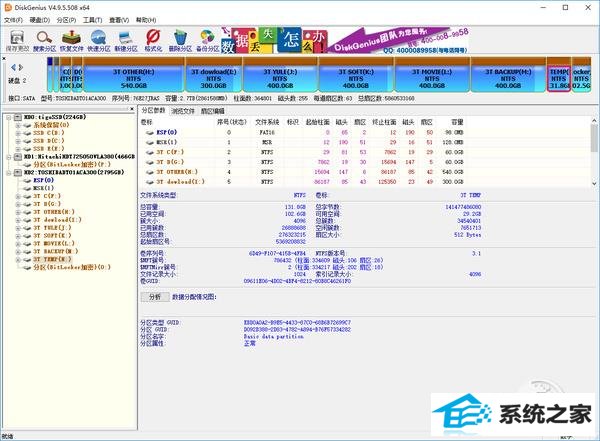Select the 3T C(F:) row in partition table
The image size is (600, 441).
(302, 152)
